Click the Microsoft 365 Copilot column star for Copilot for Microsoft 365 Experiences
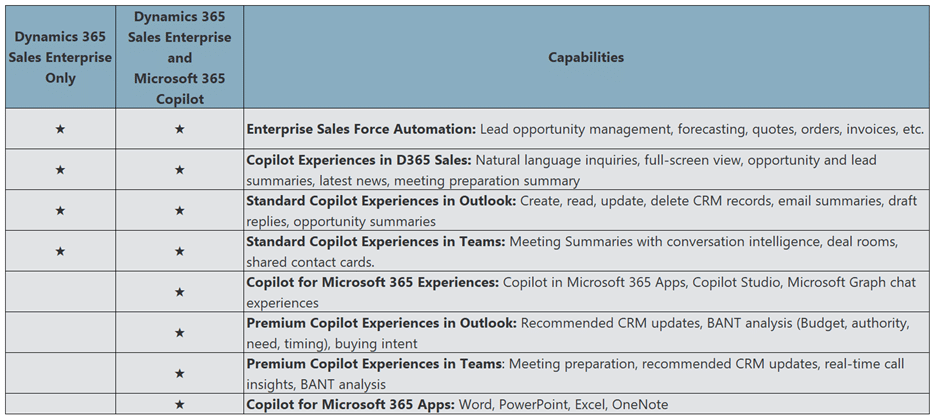 point(179,292)
